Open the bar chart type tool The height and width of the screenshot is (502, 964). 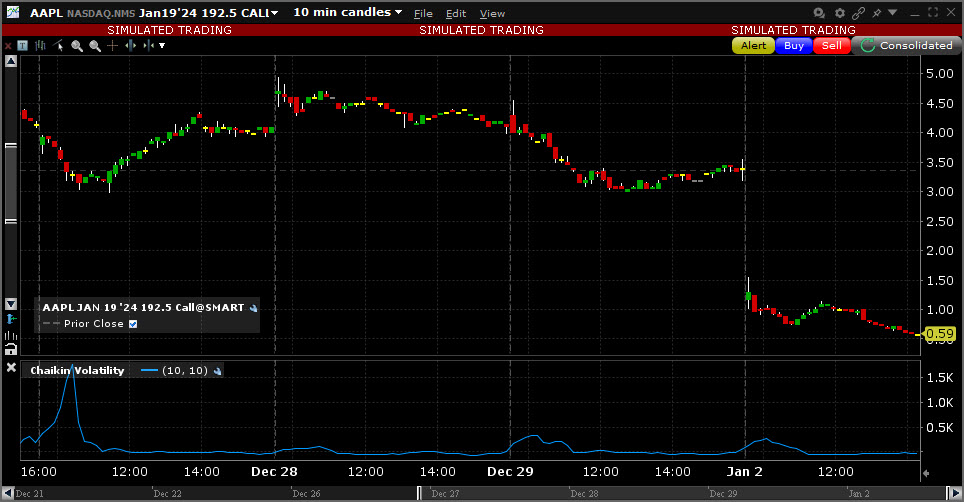41,45
